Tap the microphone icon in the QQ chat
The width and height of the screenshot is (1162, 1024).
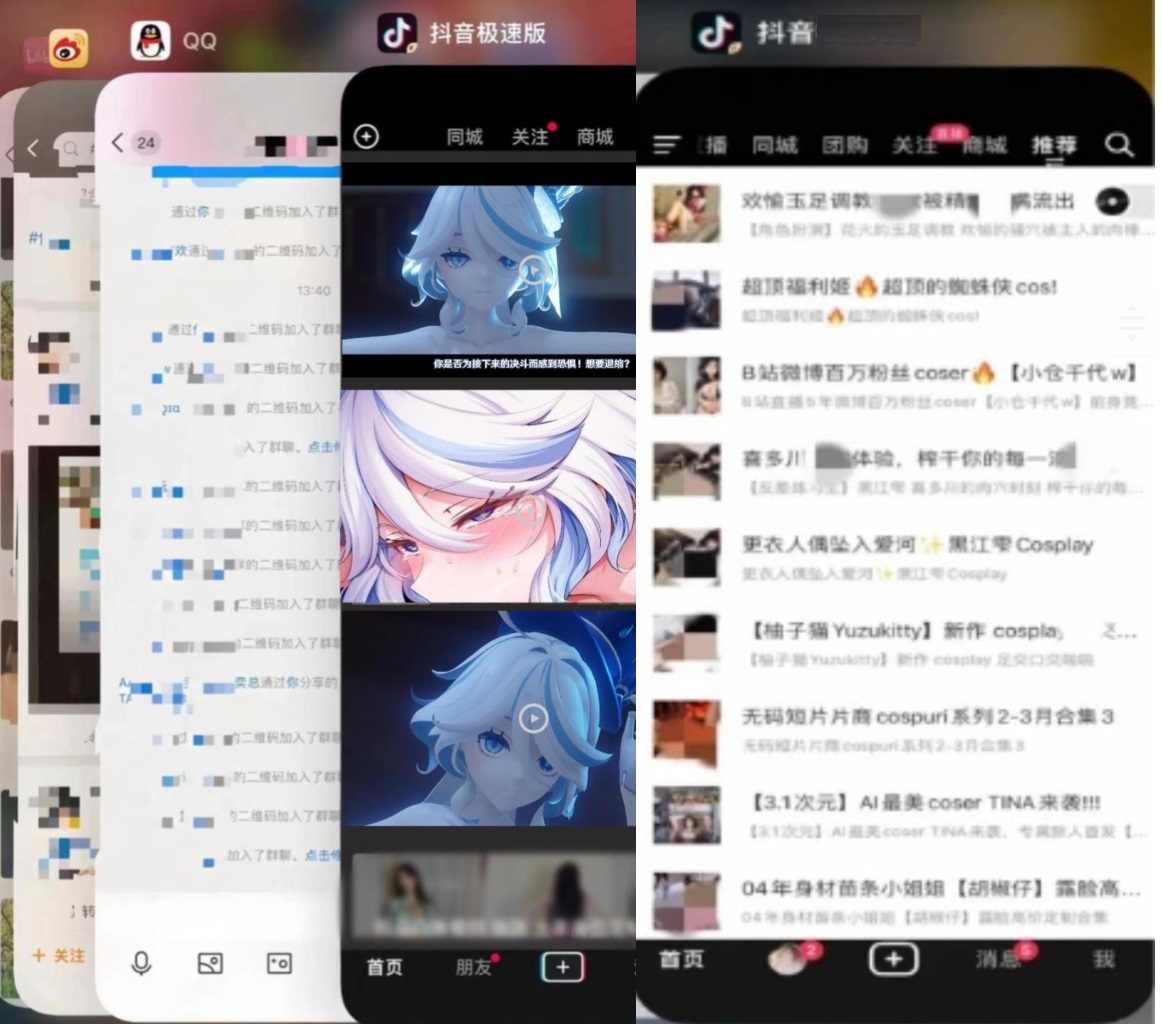(141, 963)
